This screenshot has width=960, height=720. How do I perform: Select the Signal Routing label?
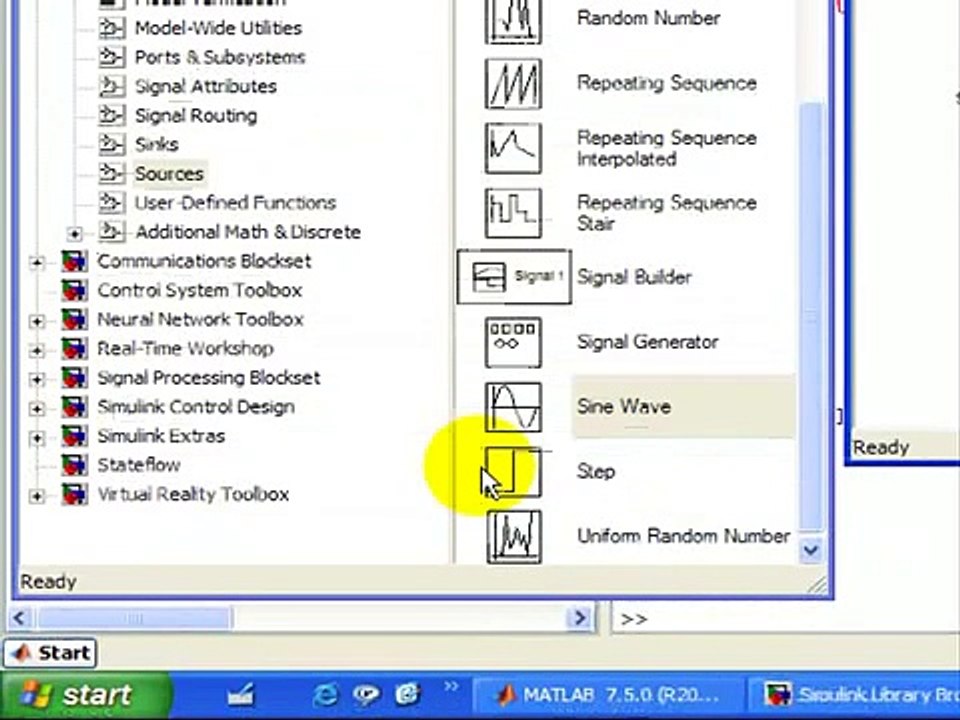click(x=196, y=116)
